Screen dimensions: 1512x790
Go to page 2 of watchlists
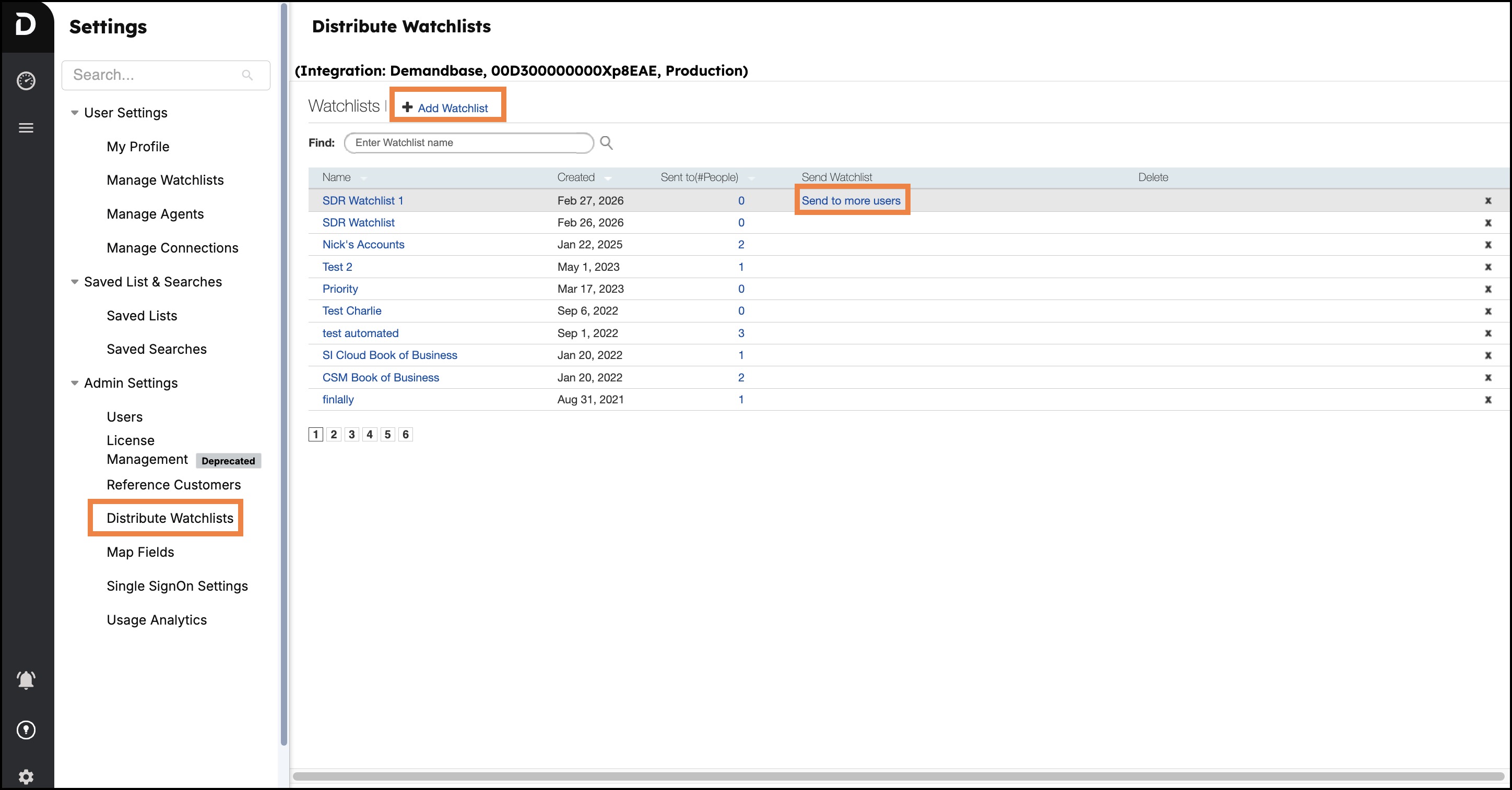pos(334,435)
